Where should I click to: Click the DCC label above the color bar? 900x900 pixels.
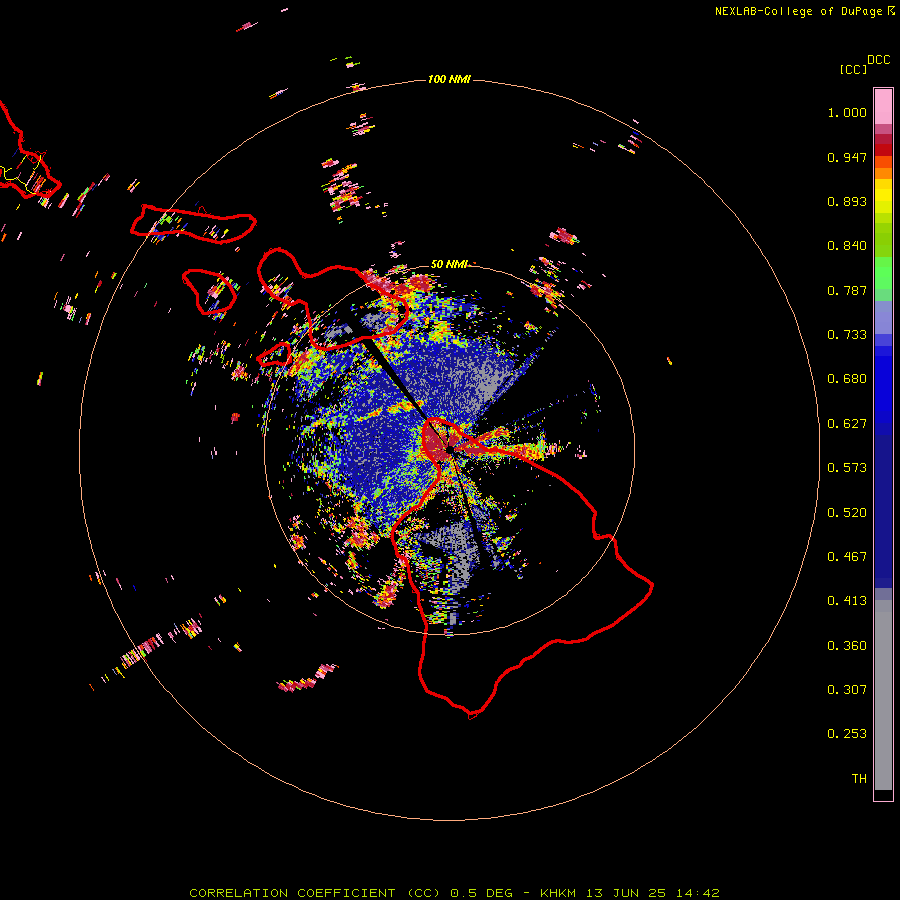[x=878, y=60]
